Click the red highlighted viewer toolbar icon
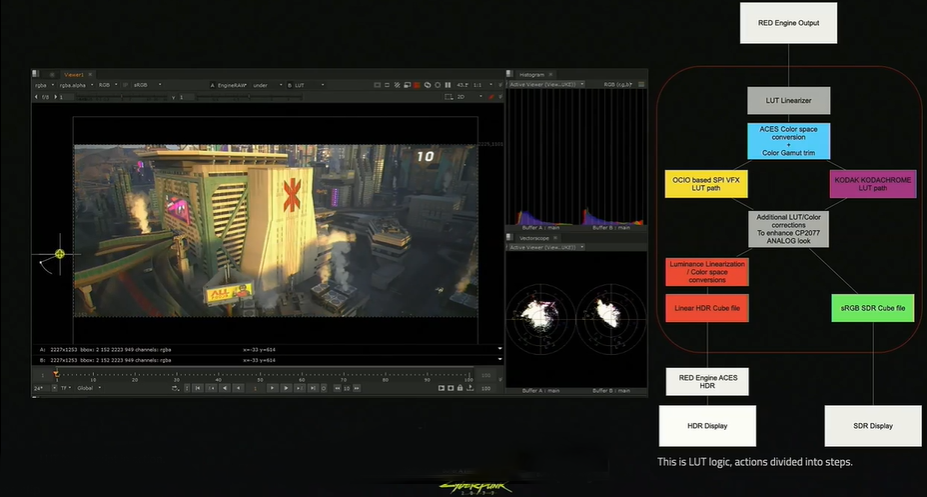 pos(416,85)
